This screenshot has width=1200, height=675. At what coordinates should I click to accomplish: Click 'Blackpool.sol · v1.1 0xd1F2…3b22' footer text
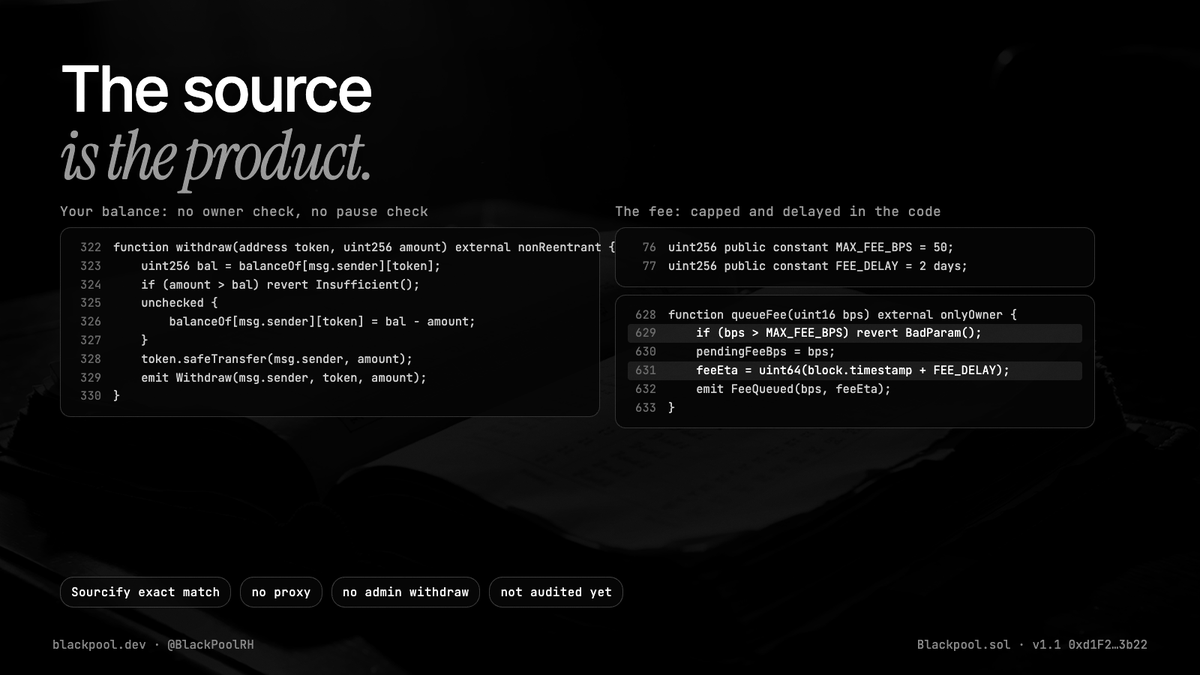click(1032, 645)
